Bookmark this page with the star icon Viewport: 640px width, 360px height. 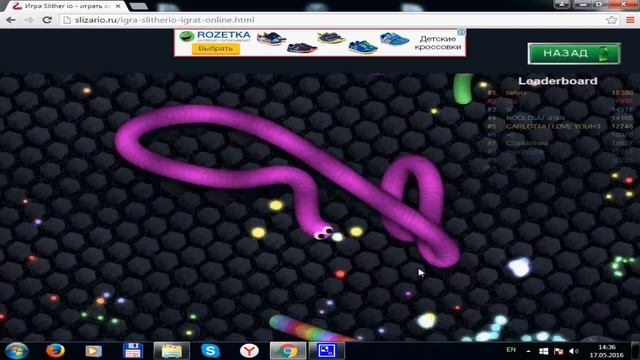click(611, 20)
